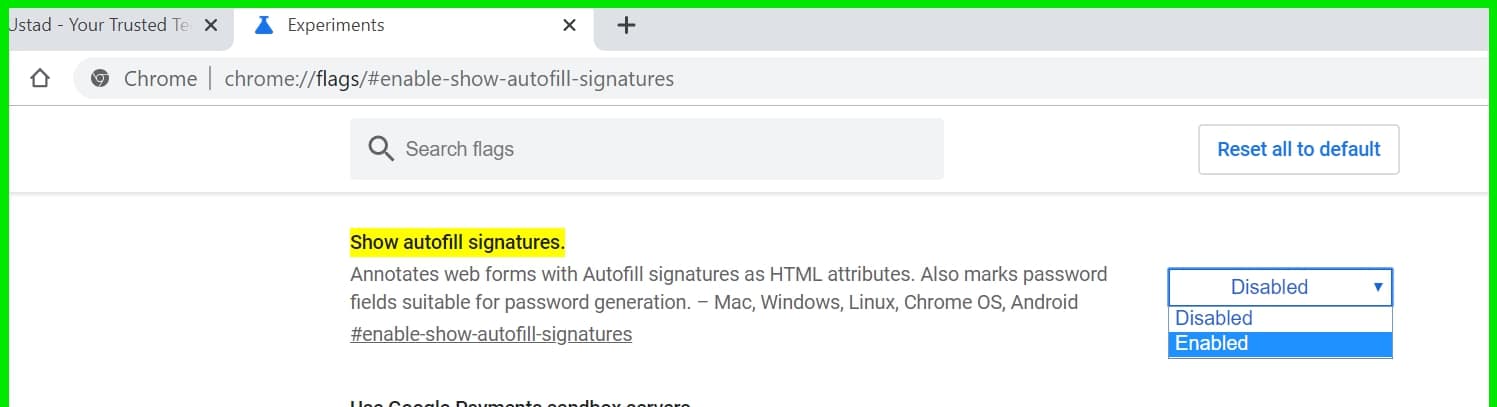Open a new tab with plus button
The image size is (1497, 407).
[x=626, y=26]
